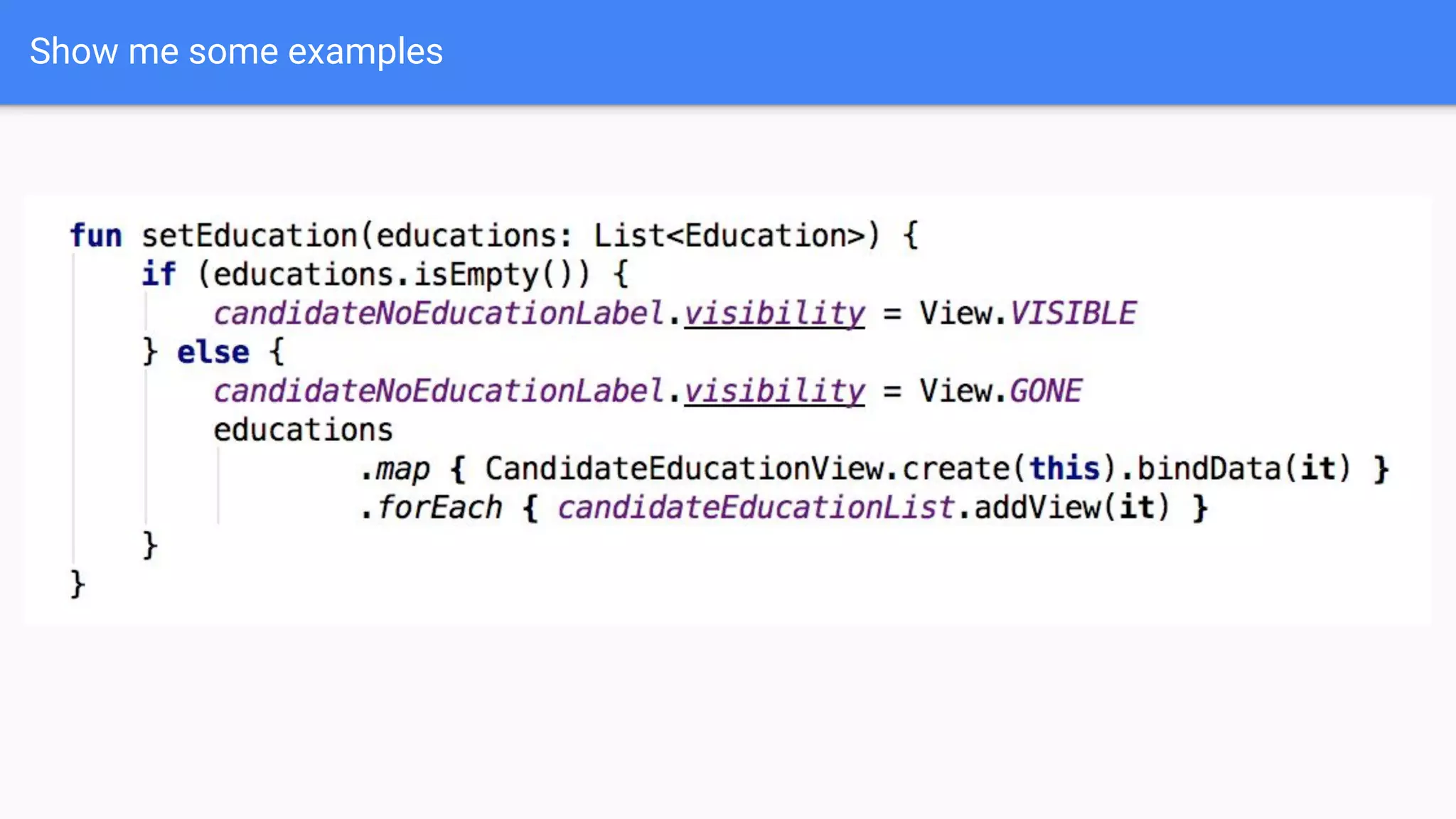Viewport: 1456px width, 819px height.
Task: Click the VISIBLE constant
Action: coord(1072,314)
